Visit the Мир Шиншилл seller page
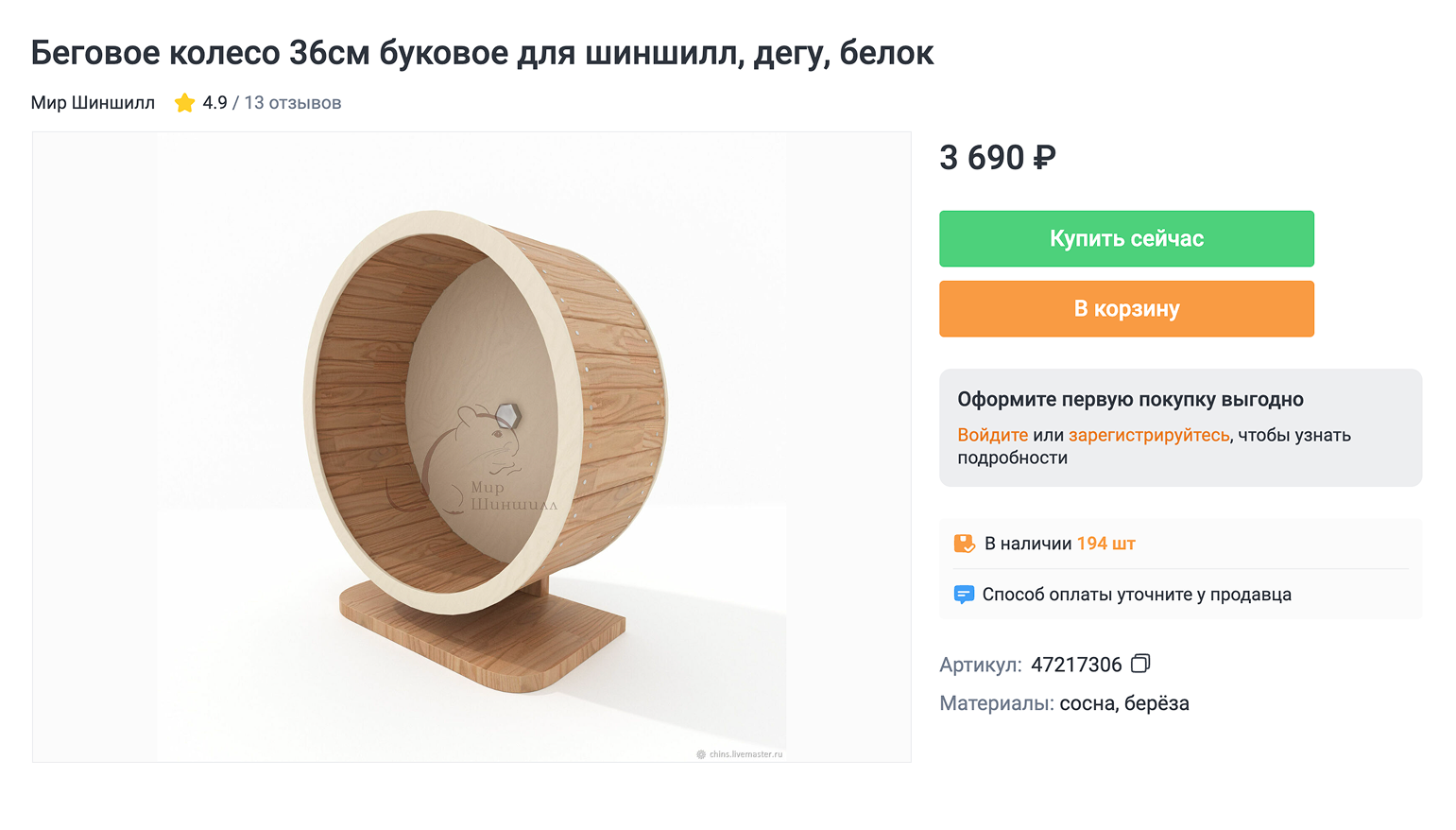The height and width of the screenshot is (830, 1456). point(92,102)
